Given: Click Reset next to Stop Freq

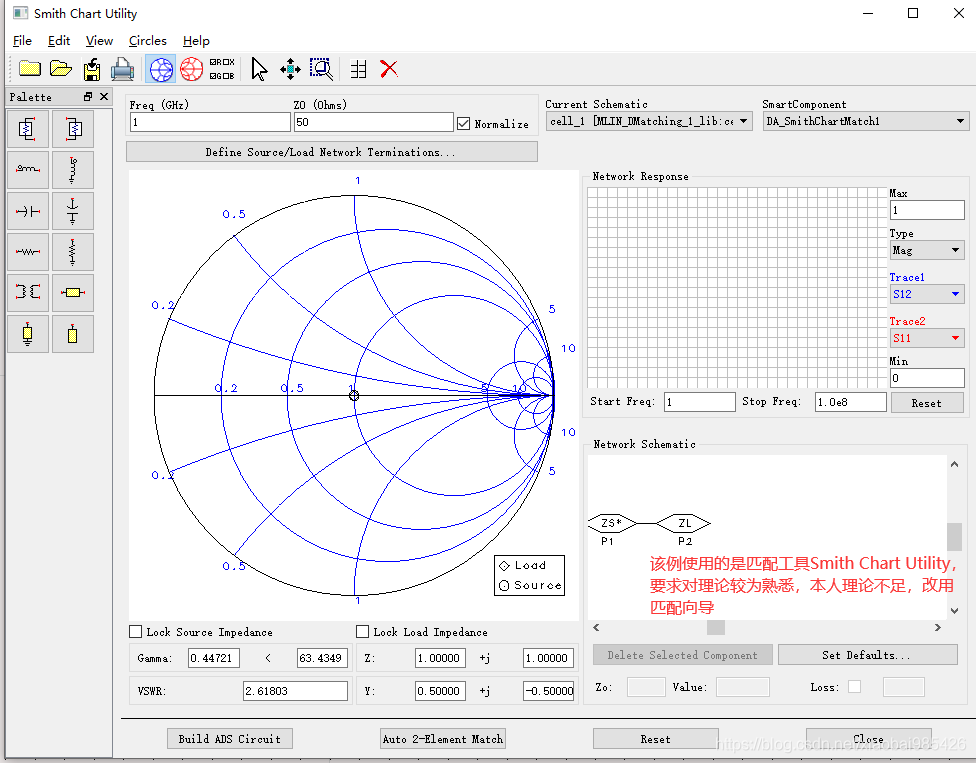Looking at the screenshot, I should click(x=927, y=403).
